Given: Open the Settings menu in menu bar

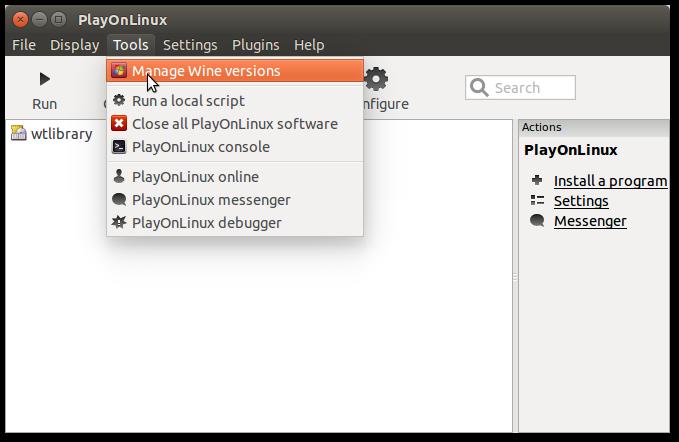Looking at the screenshot, I should tap(190, 45).
